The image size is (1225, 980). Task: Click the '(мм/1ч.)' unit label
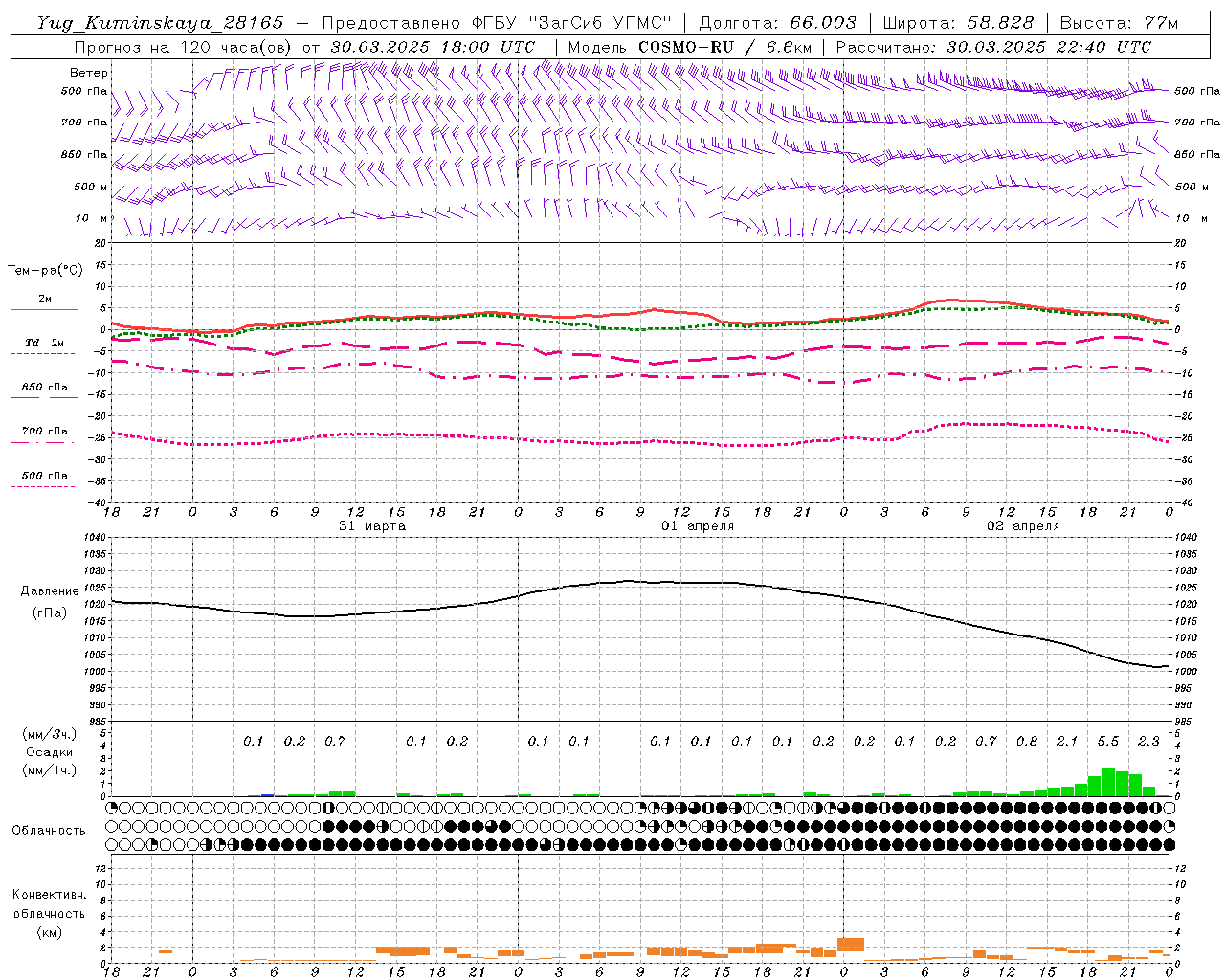click(x=50, y=771)
